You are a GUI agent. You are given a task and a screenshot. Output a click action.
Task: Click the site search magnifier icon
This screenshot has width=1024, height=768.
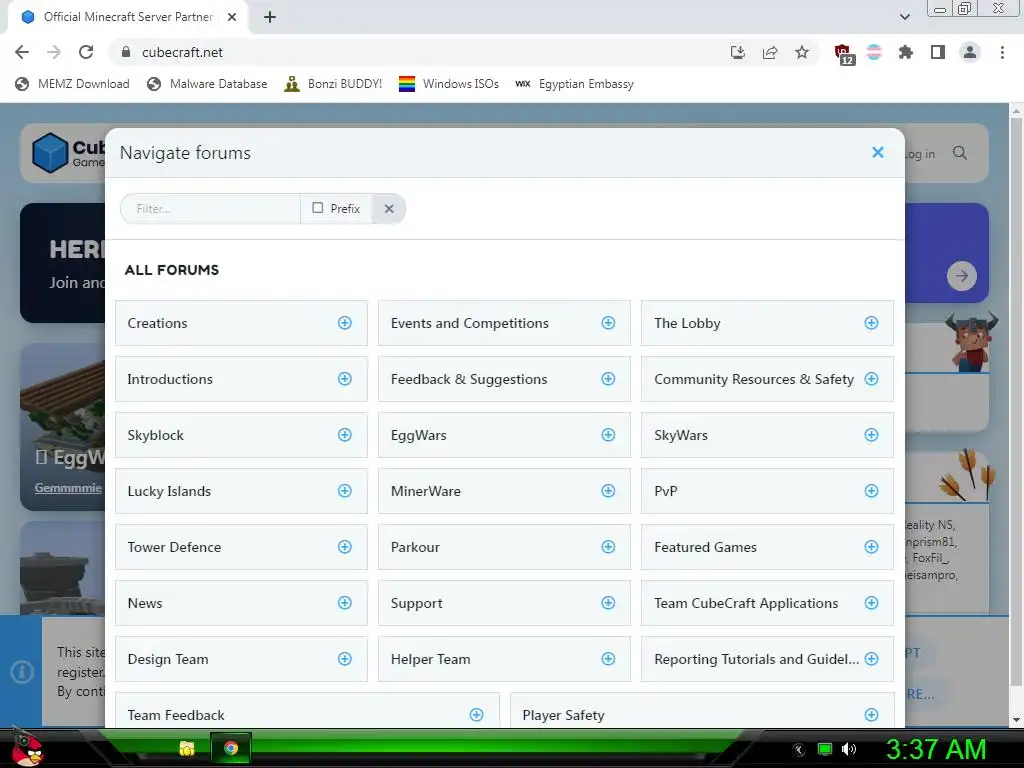pos(959,153)
